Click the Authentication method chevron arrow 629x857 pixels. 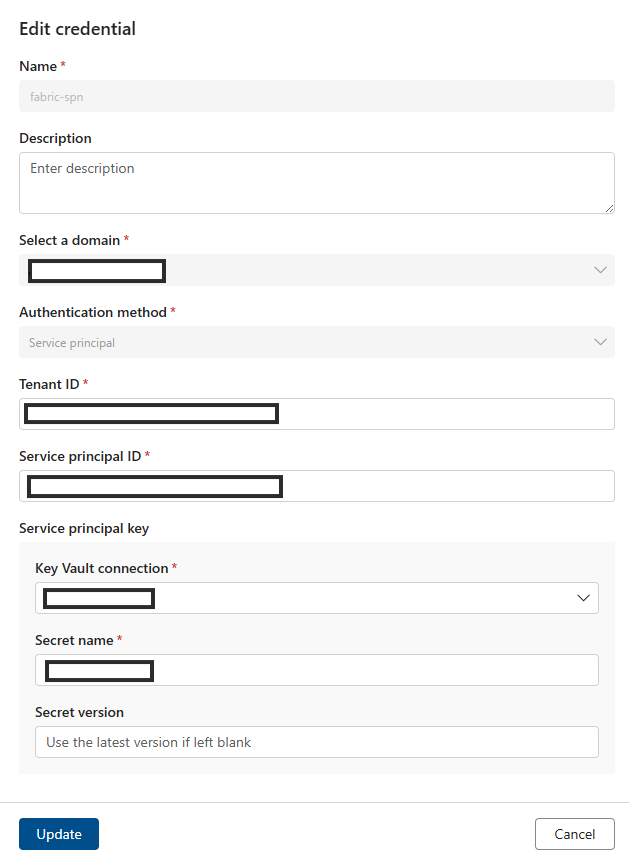[600, 342]
